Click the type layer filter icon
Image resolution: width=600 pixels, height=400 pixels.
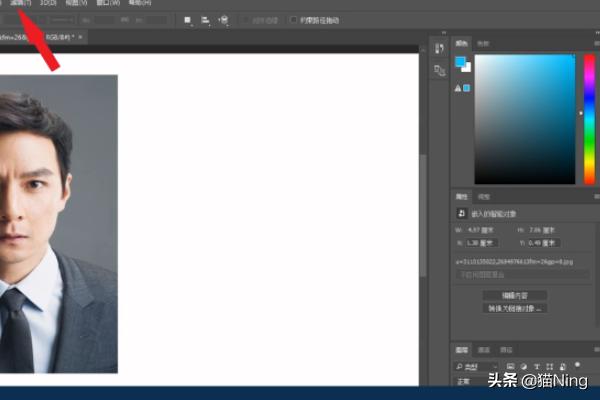(x=536, y=367)
